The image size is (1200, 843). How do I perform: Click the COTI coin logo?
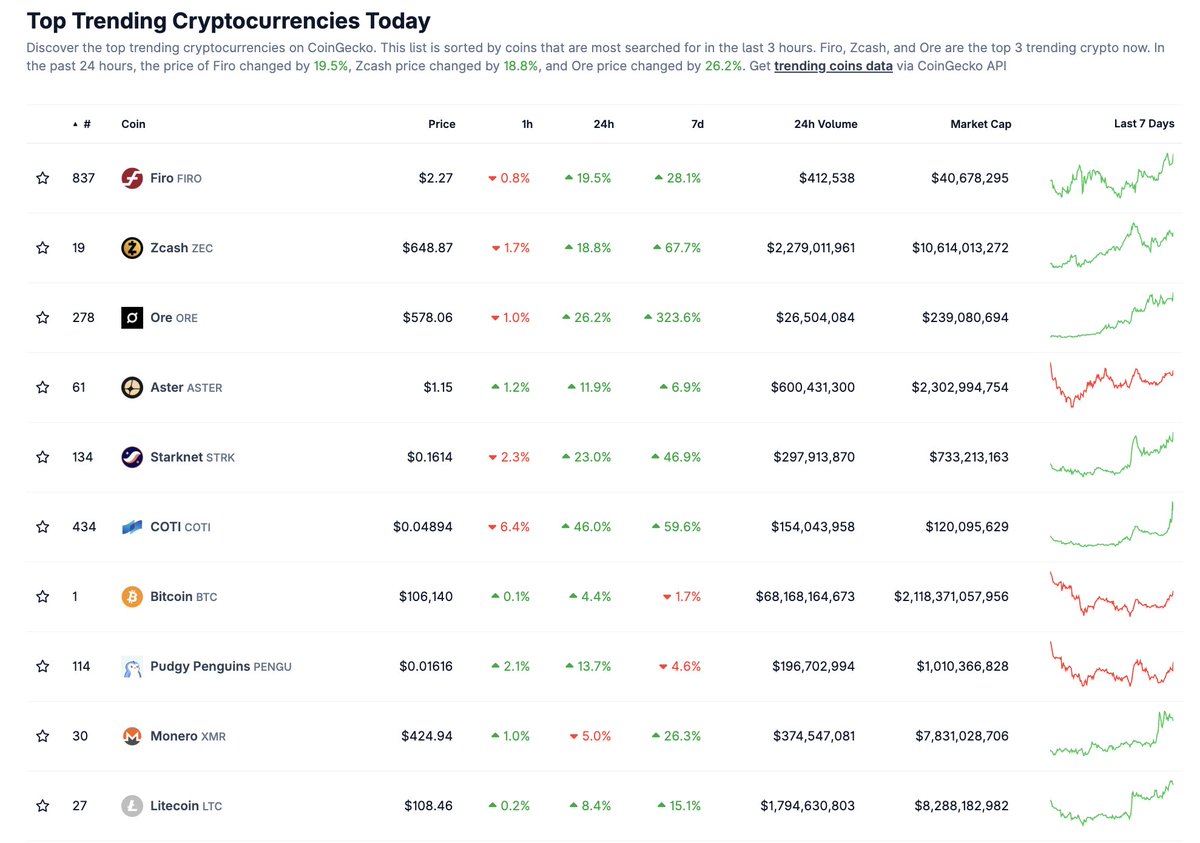point(131,526)
